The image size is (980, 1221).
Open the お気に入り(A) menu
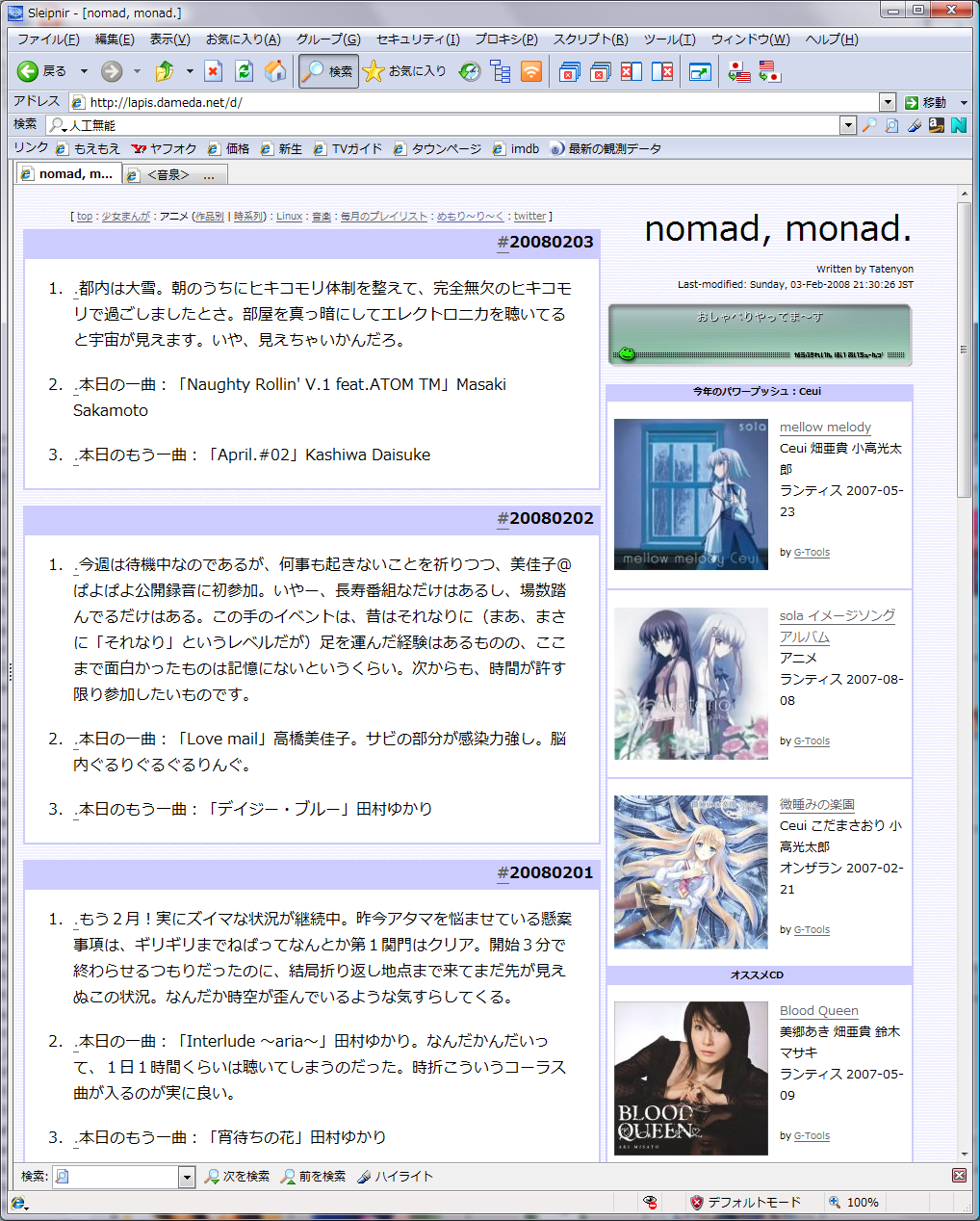[243, 39]
